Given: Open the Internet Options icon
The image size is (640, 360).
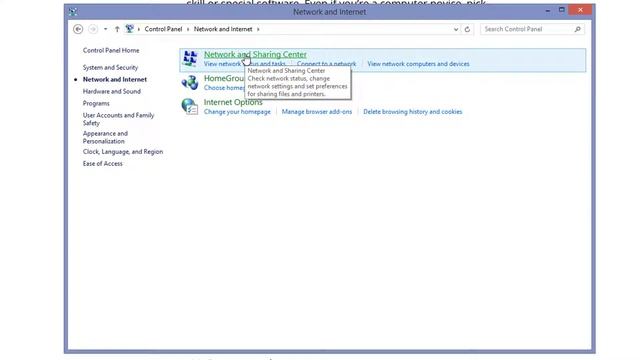Looking at the screenshot, I should 190,107.
